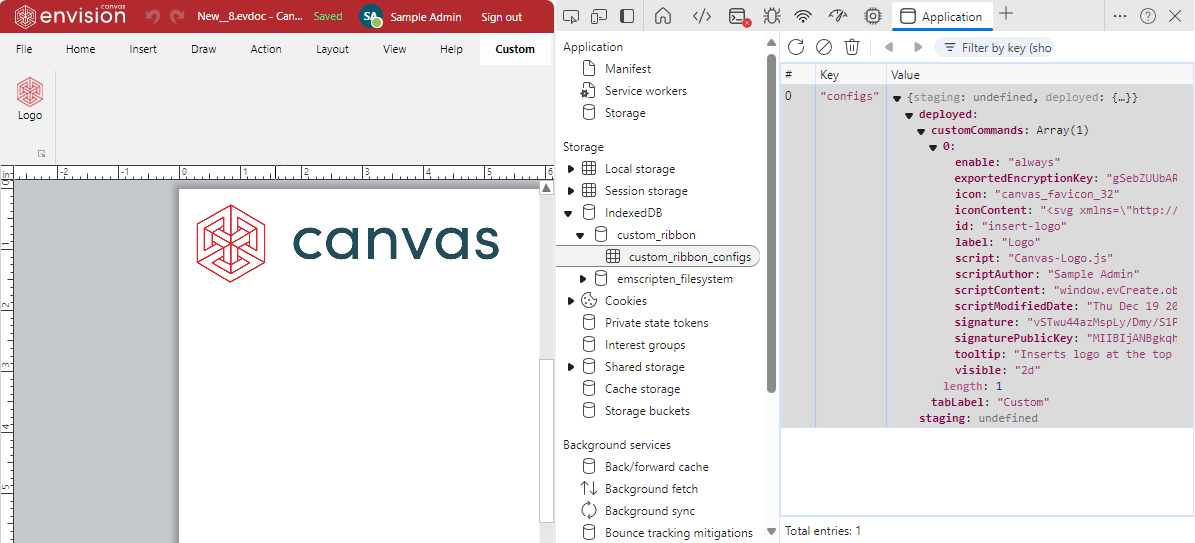Open the Performance gauge icon
Screen dimensions: 1195x543
[837, 16]
